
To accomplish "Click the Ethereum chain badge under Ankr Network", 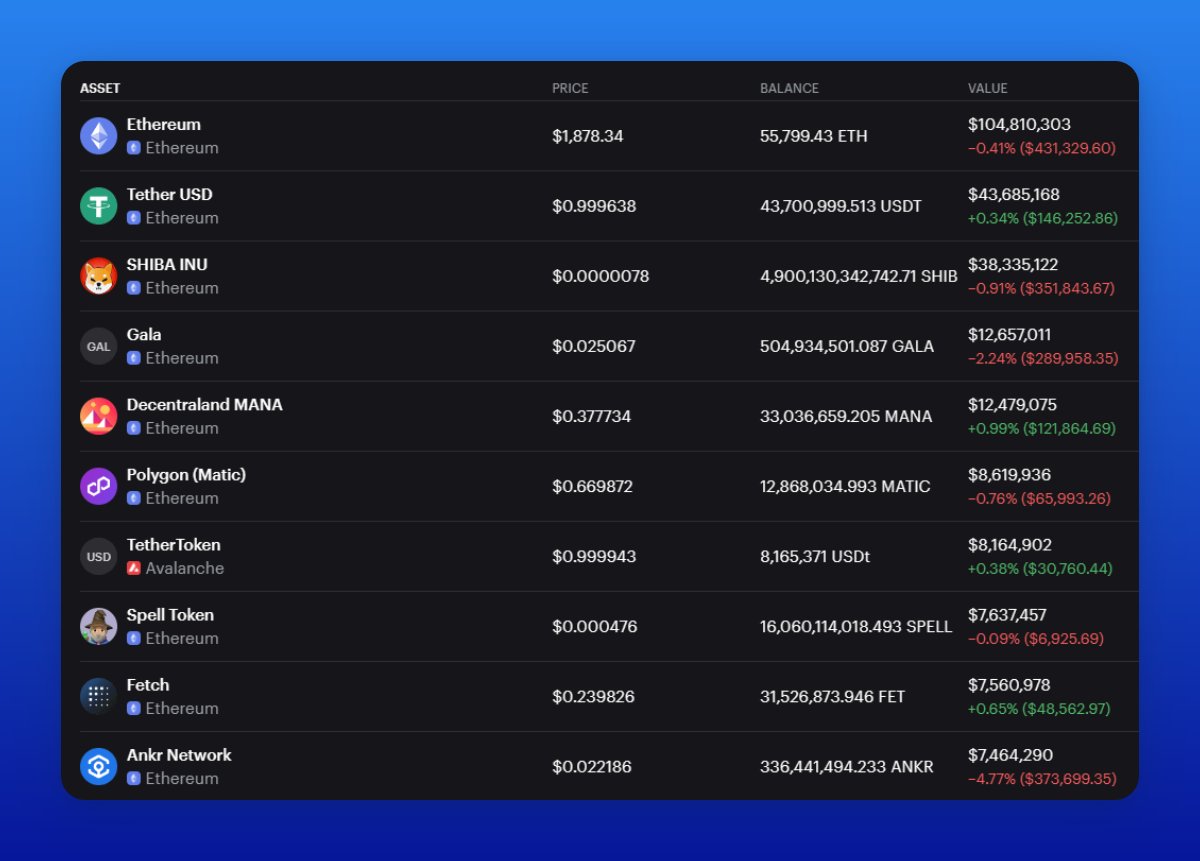I will point(134,778).
